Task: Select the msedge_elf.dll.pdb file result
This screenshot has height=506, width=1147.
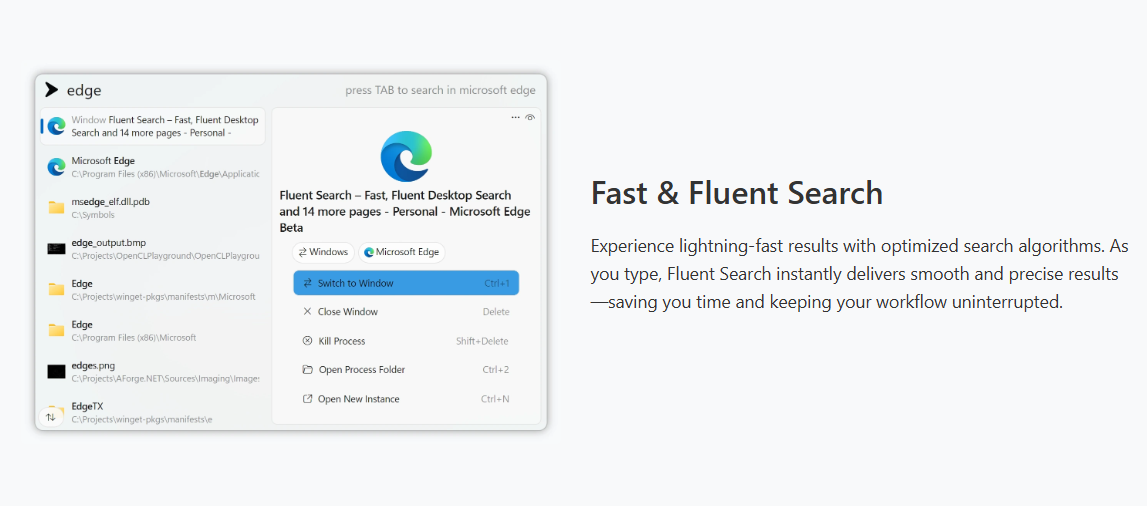Action: (152, 208)
